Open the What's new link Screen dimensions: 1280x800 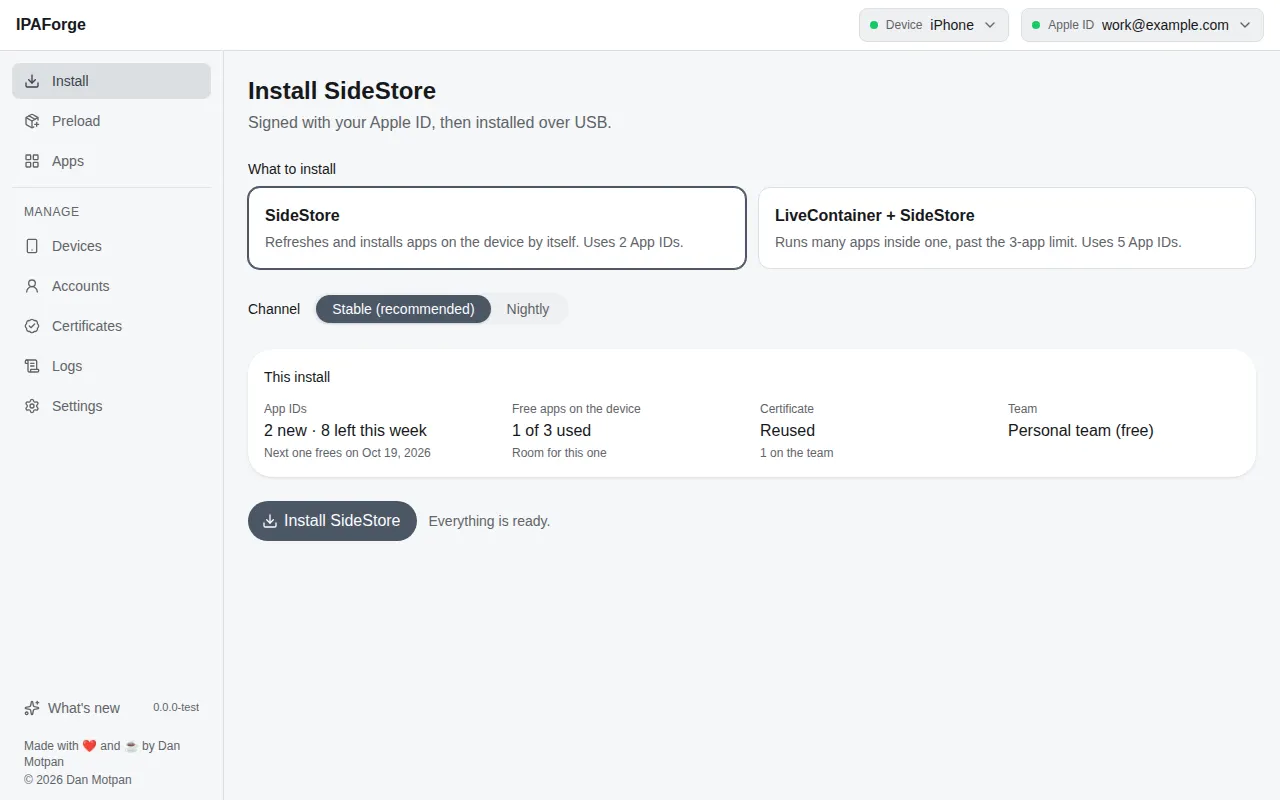coord(72,708)
